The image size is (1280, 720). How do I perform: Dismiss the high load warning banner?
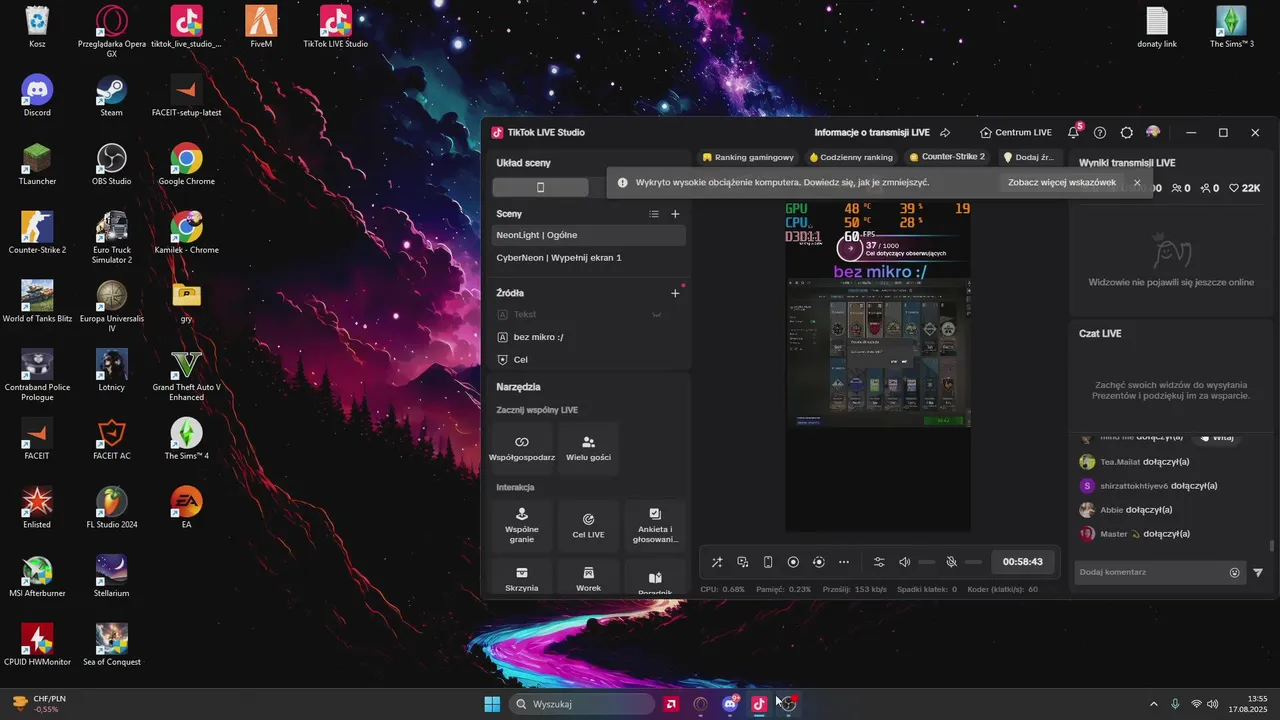(x=1137, y=183)
